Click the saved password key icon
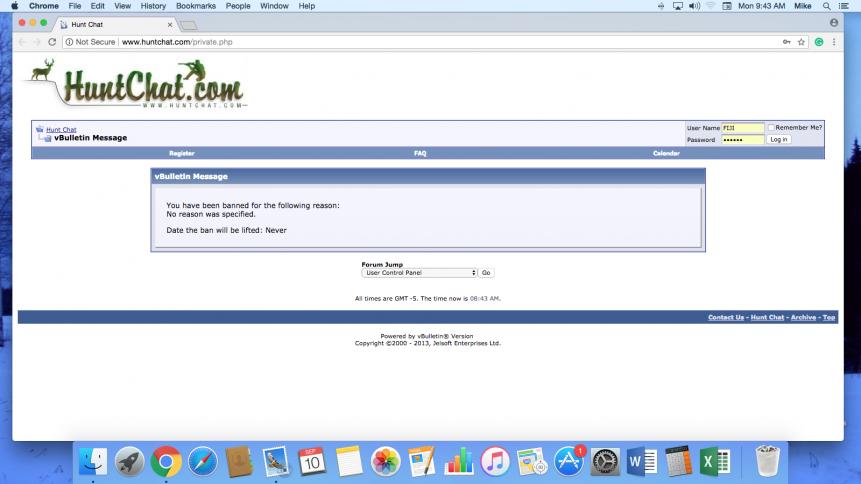 tap(787, 42)
